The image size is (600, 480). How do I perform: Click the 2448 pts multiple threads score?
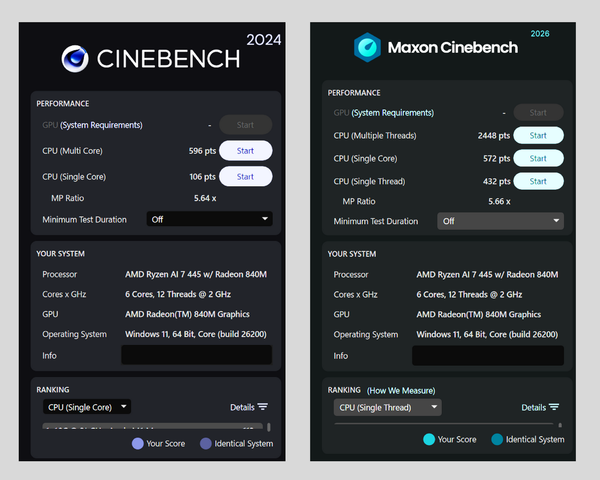pyautogui.click(x=494, y=136)
